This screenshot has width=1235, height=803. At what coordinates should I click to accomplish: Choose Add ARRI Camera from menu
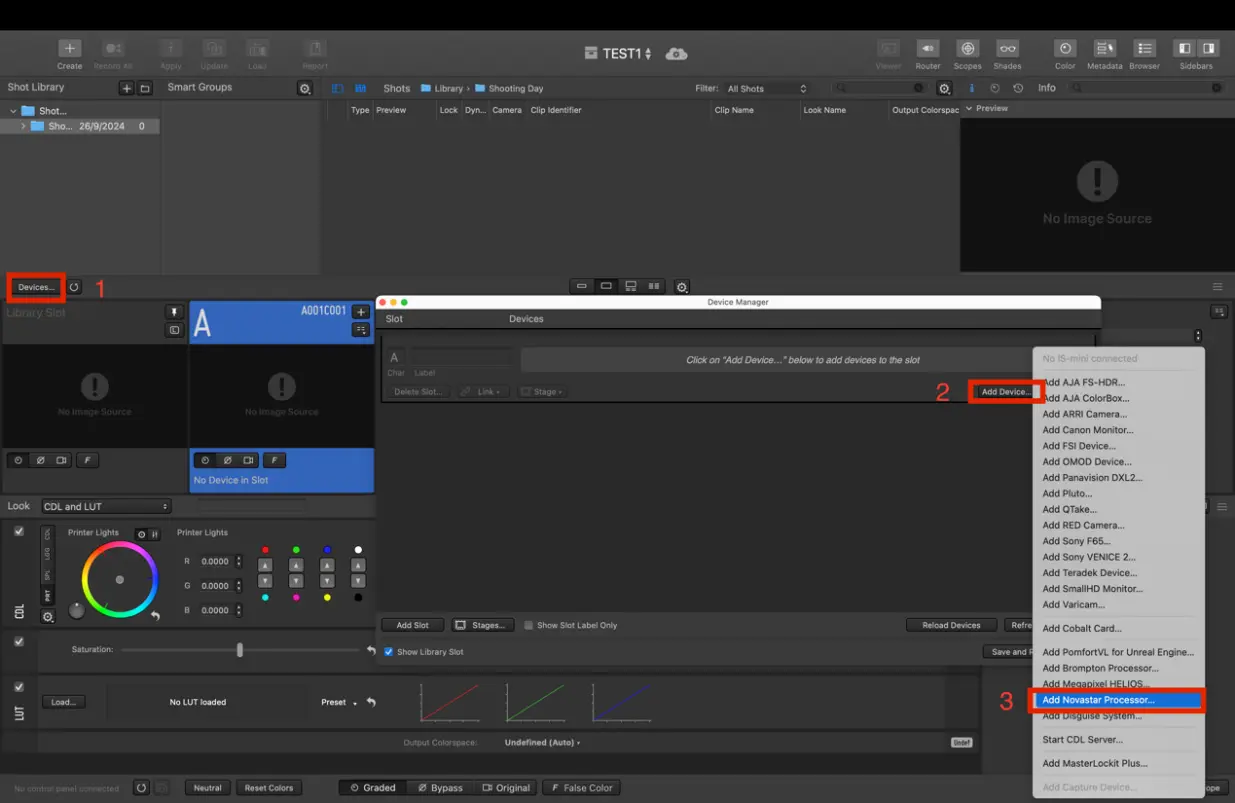[1084, 414]
